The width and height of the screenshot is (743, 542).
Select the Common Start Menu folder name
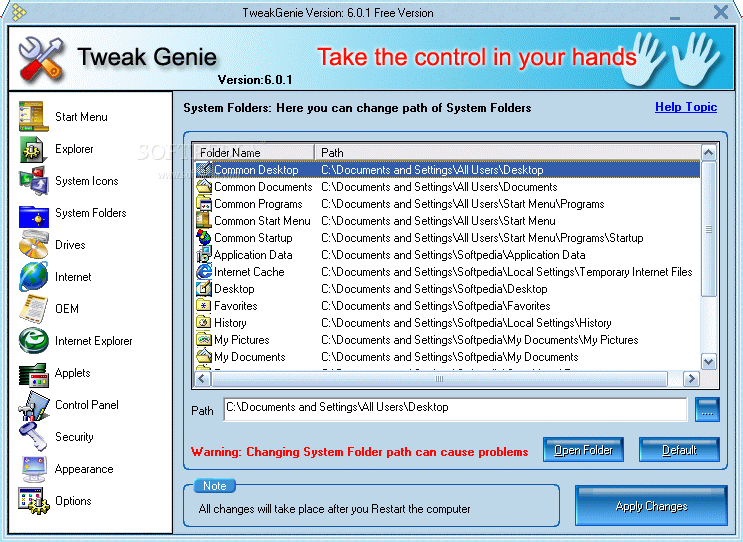coord(262,221)
